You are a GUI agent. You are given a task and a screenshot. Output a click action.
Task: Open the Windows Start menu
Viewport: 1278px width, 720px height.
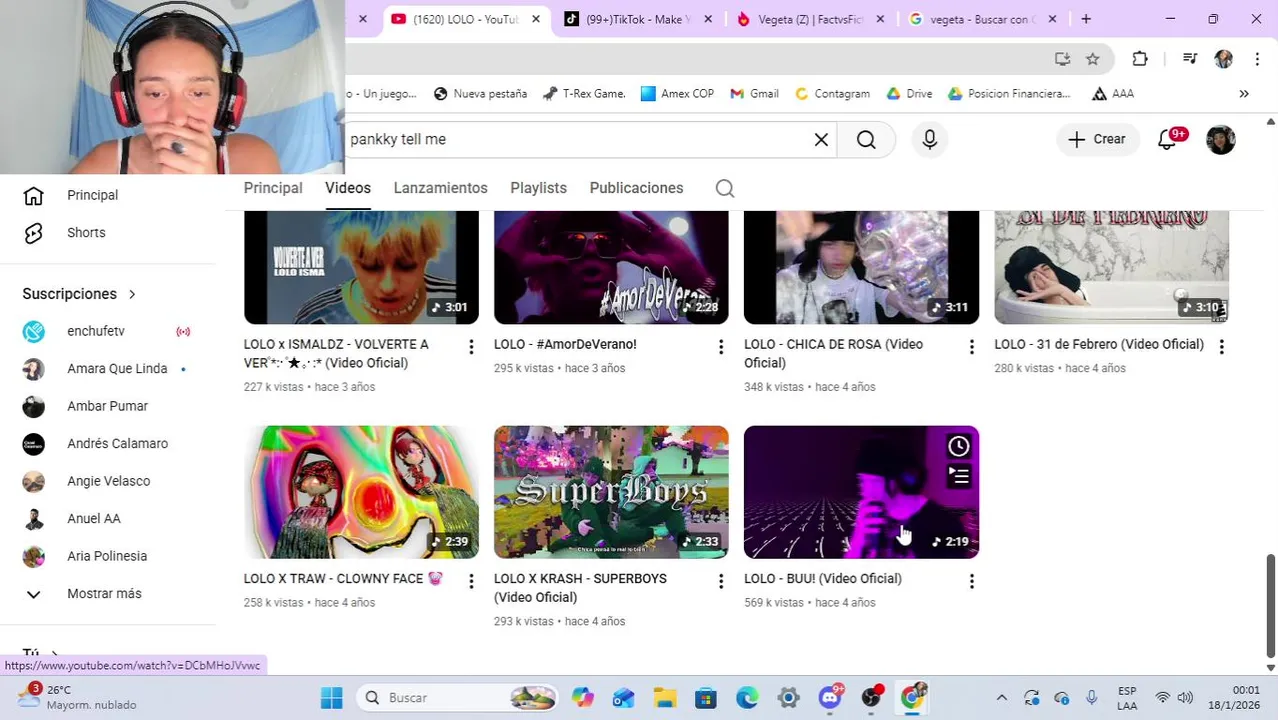tap(332, 698)
